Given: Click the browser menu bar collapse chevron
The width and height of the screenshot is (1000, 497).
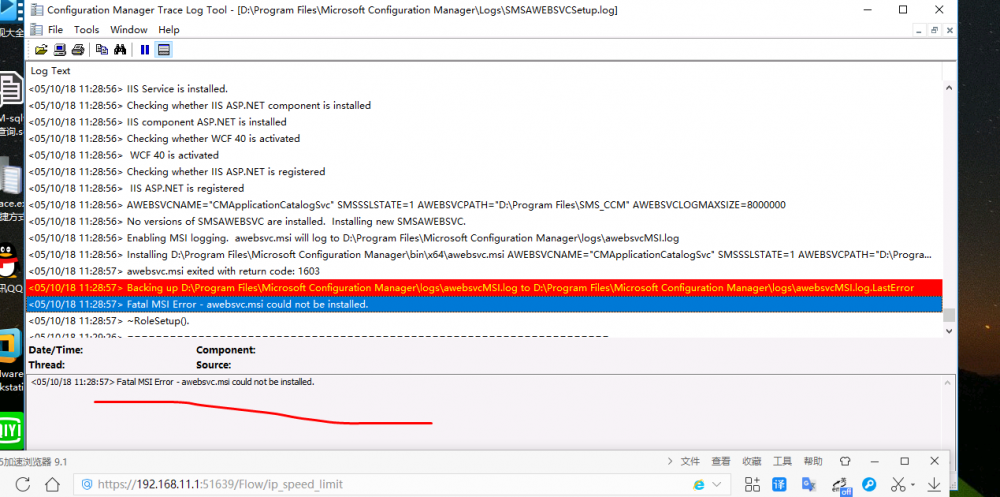Looking at the screenshot, I should coord(670,461).
